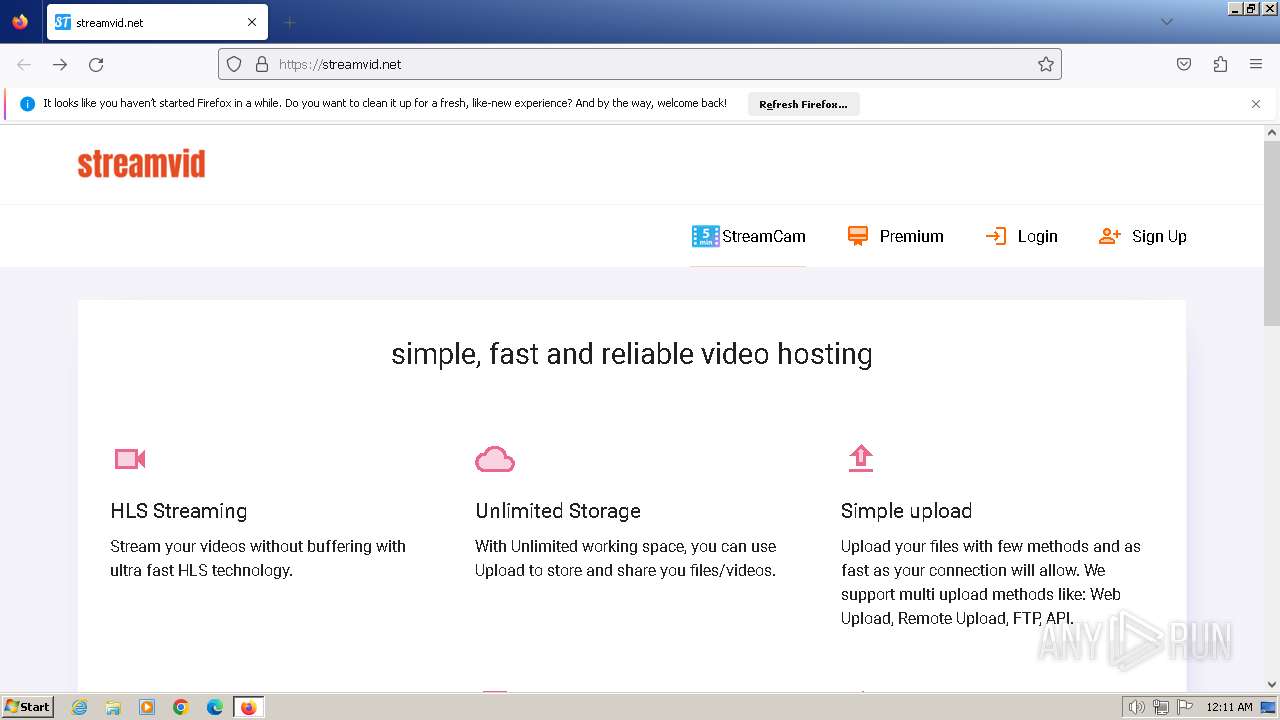Expand the list all tabs chevron
The image size is (1280, 720).
click(x=1166, y=22)
